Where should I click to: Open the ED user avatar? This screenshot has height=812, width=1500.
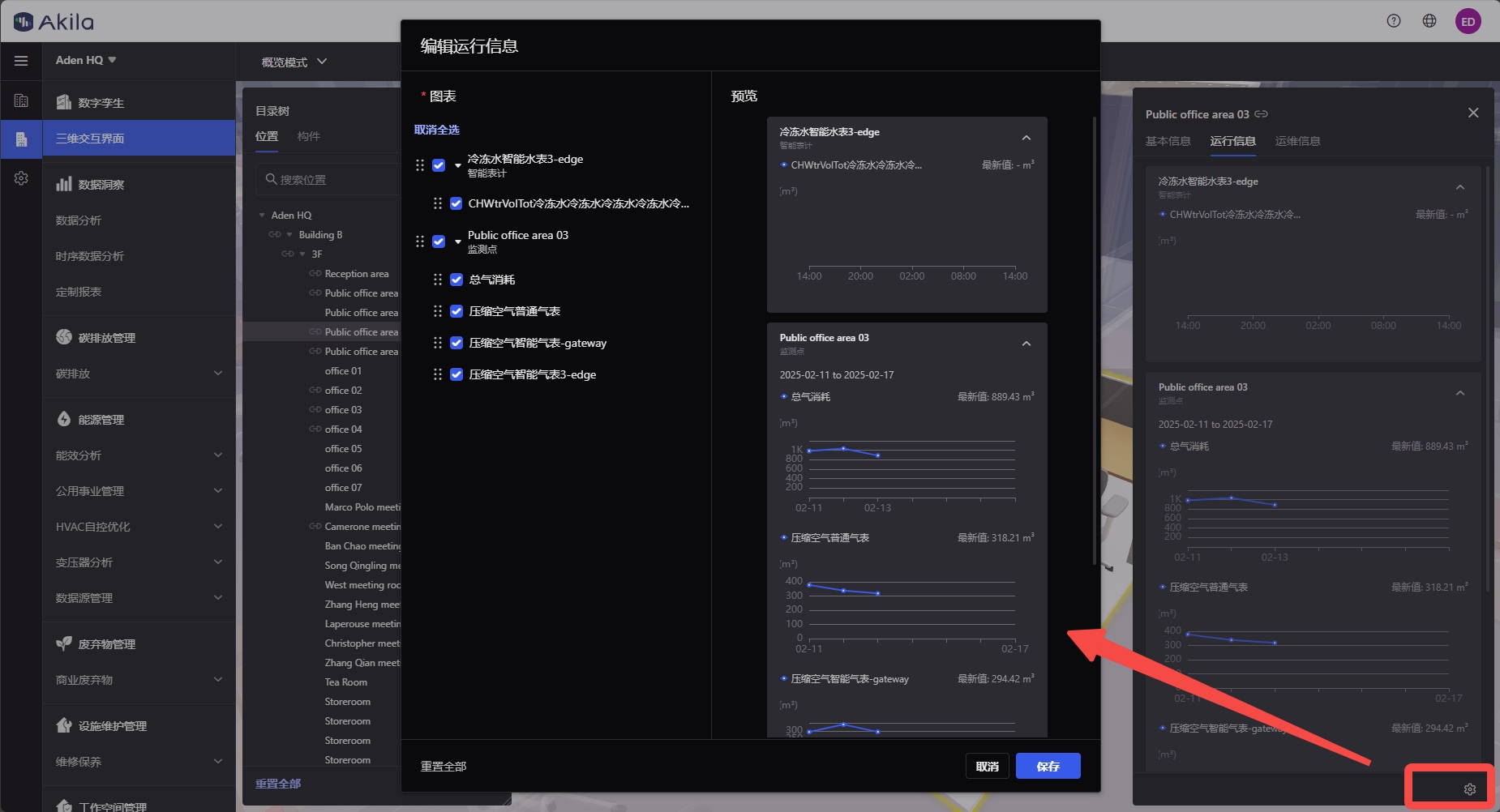(x=1468, y=21)
